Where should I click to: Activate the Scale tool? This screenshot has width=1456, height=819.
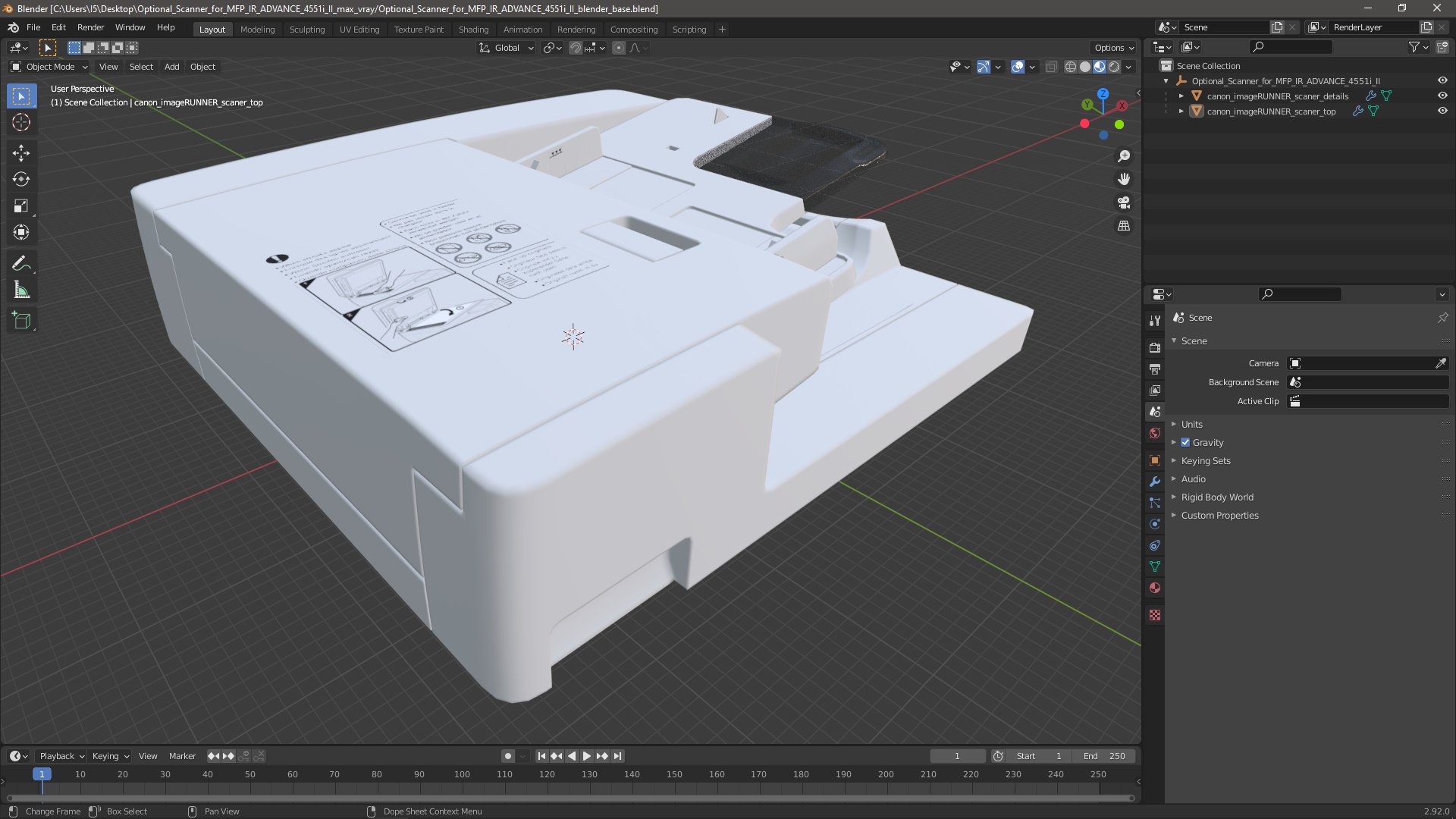coord(21,206)
